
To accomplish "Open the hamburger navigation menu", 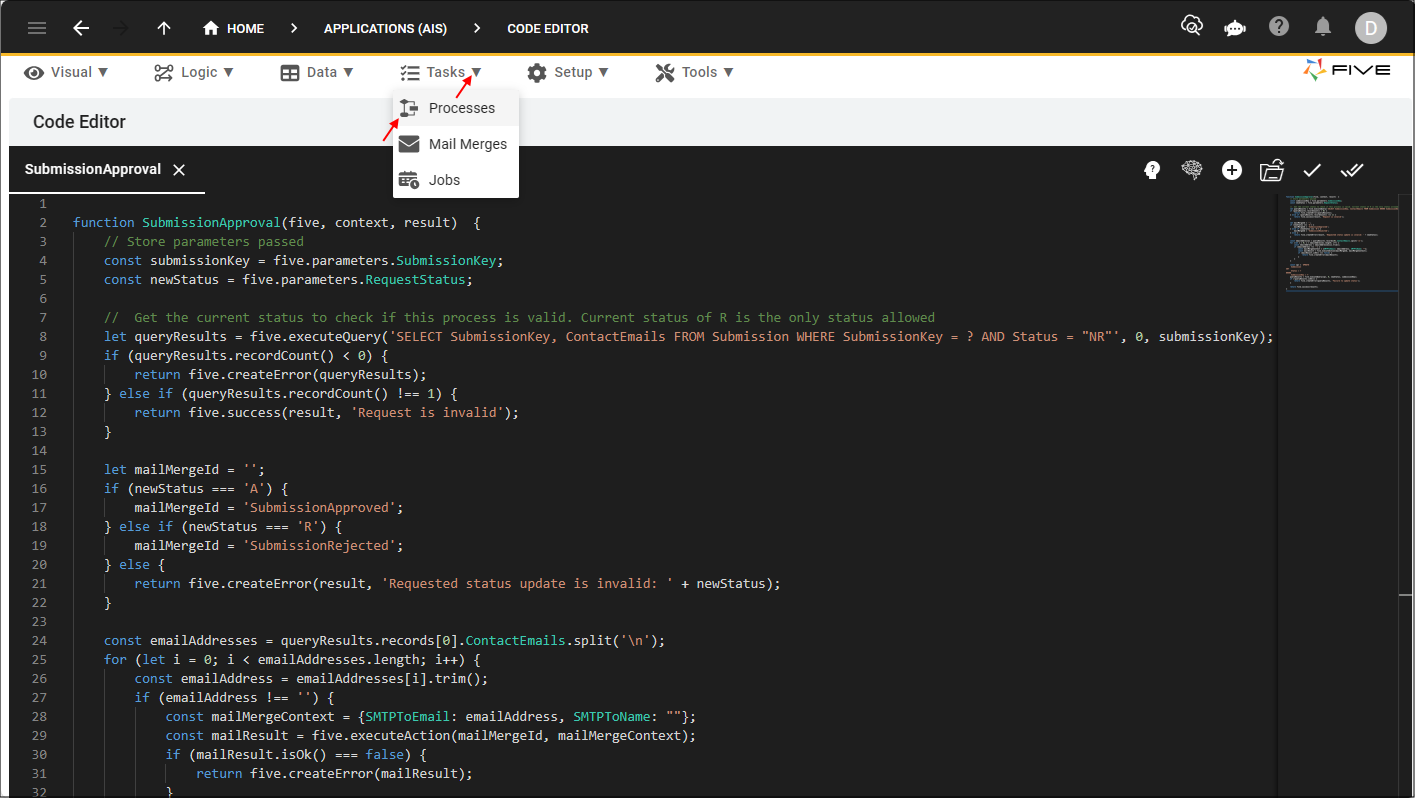I will coord(37,28).
